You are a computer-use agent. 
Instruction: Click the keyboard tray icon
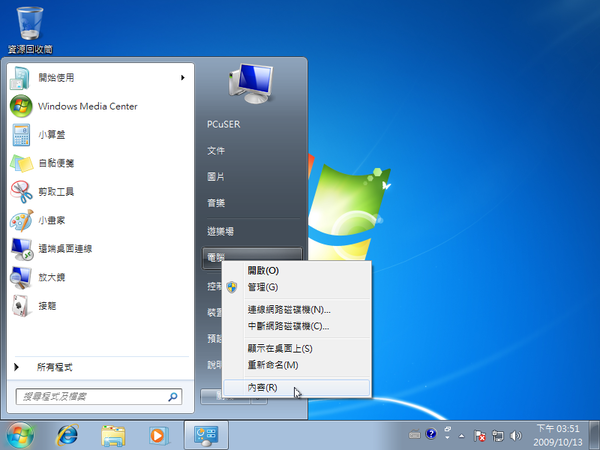414,434
